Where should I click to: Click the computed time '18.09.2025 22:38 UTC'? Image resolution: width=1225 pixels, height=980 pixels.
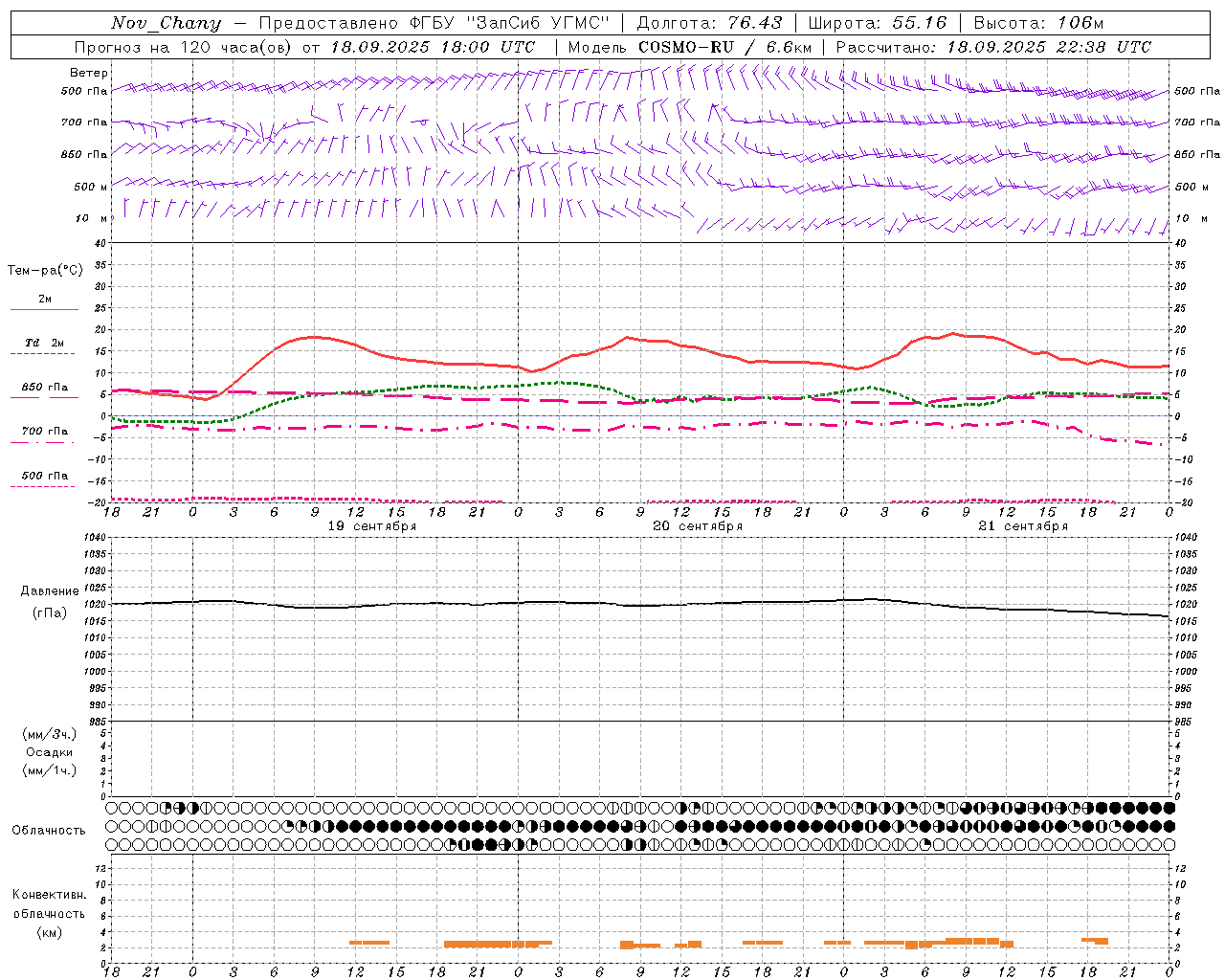pos(1049,47)
